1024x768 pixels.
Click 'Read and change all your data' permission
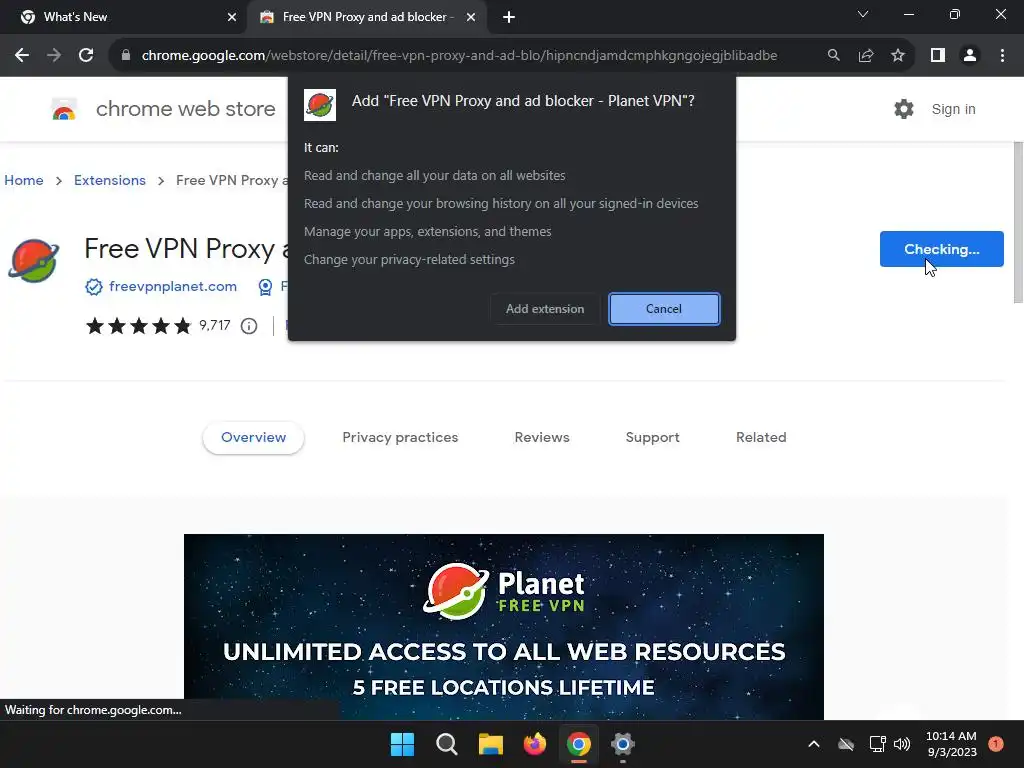(x=434, y=176)
